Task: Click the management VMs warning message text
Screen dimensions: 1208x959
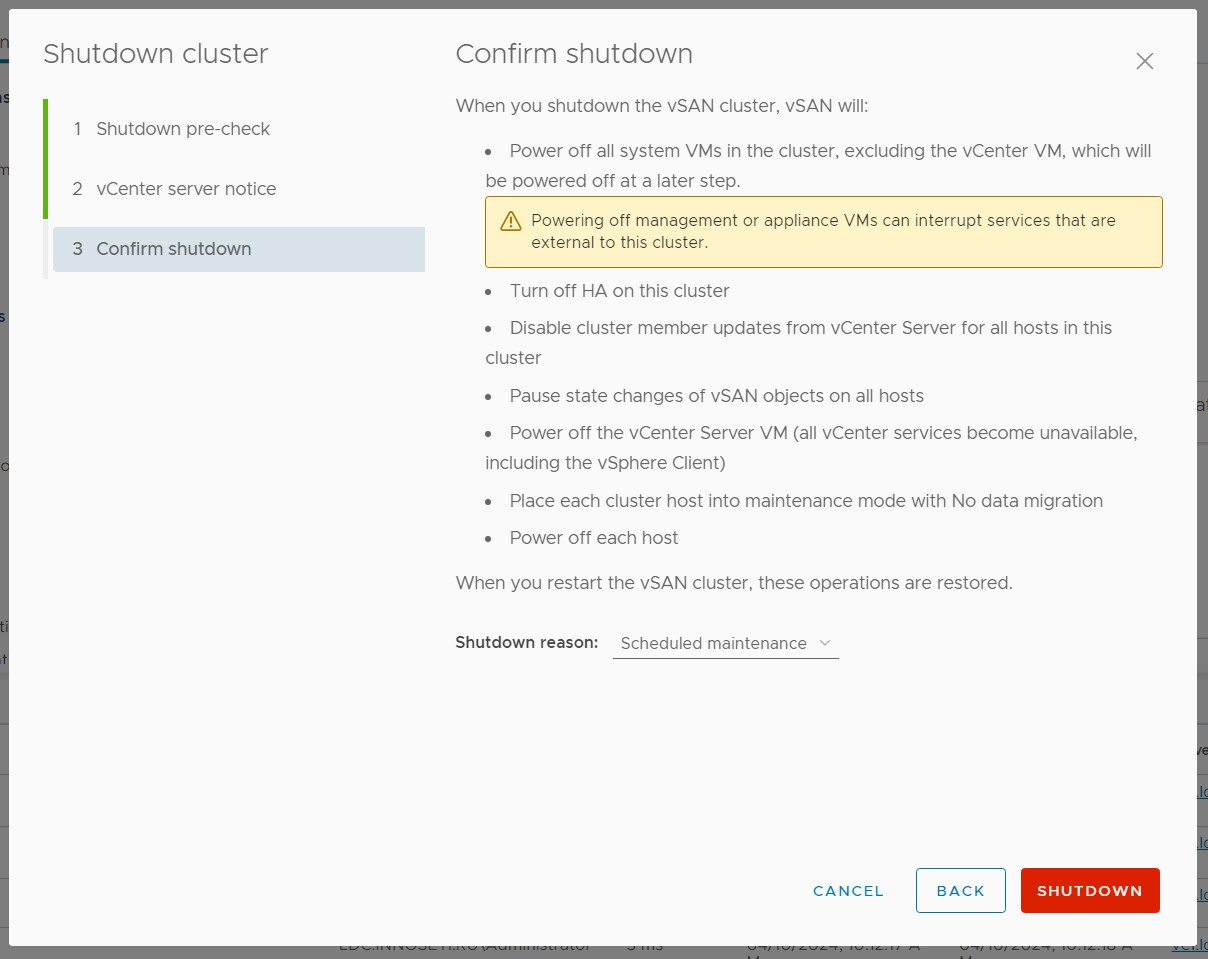Action: click(x=823, y=231)
